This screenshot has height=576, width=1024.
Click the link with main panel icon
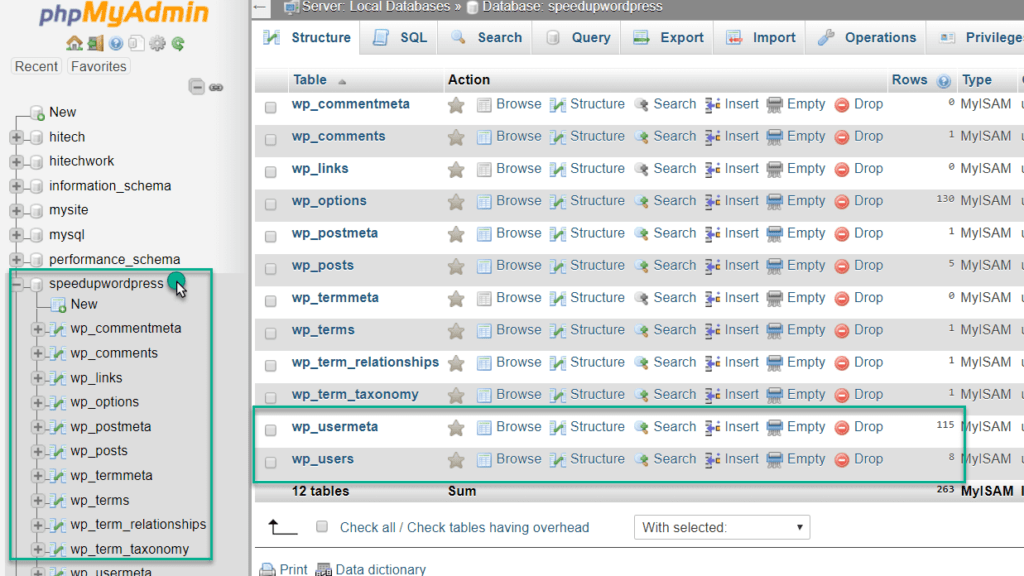216,87
